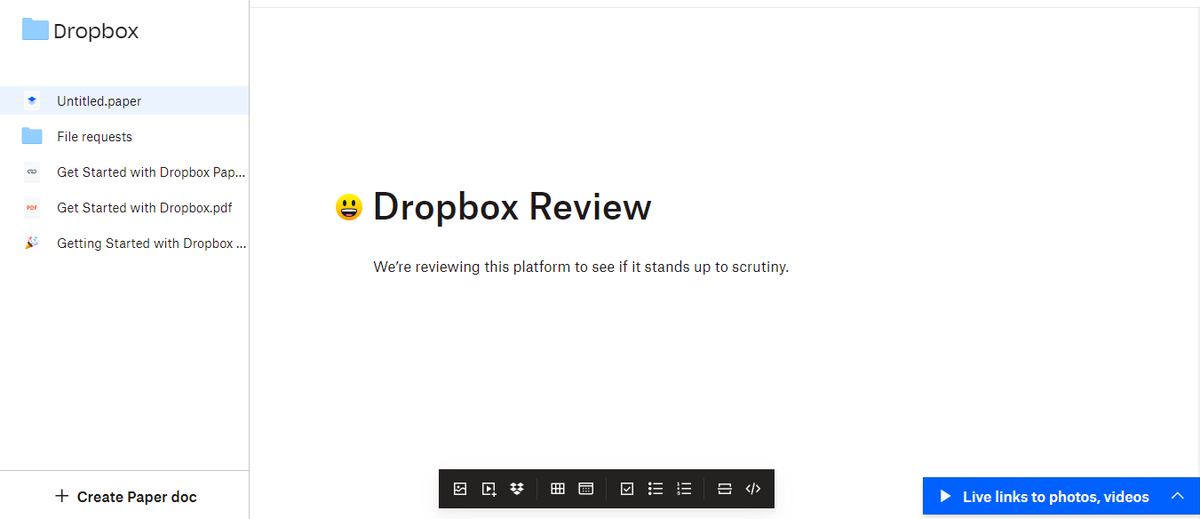Insert image using the toolbar image icon
This screenshot has width=1200, height=519.
[460, 489]
